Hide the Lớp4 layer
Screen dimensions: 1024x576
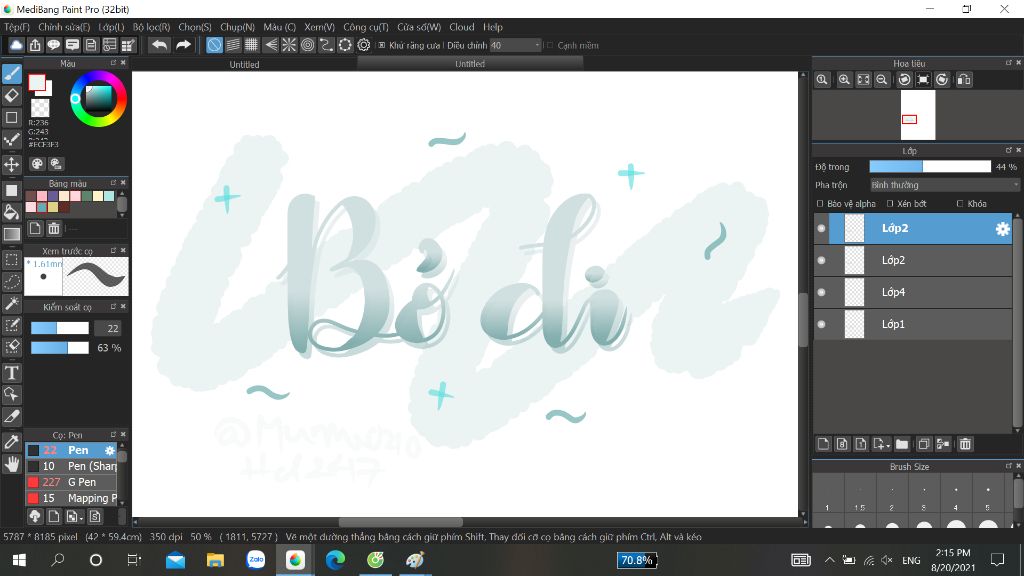pos(822,292)
